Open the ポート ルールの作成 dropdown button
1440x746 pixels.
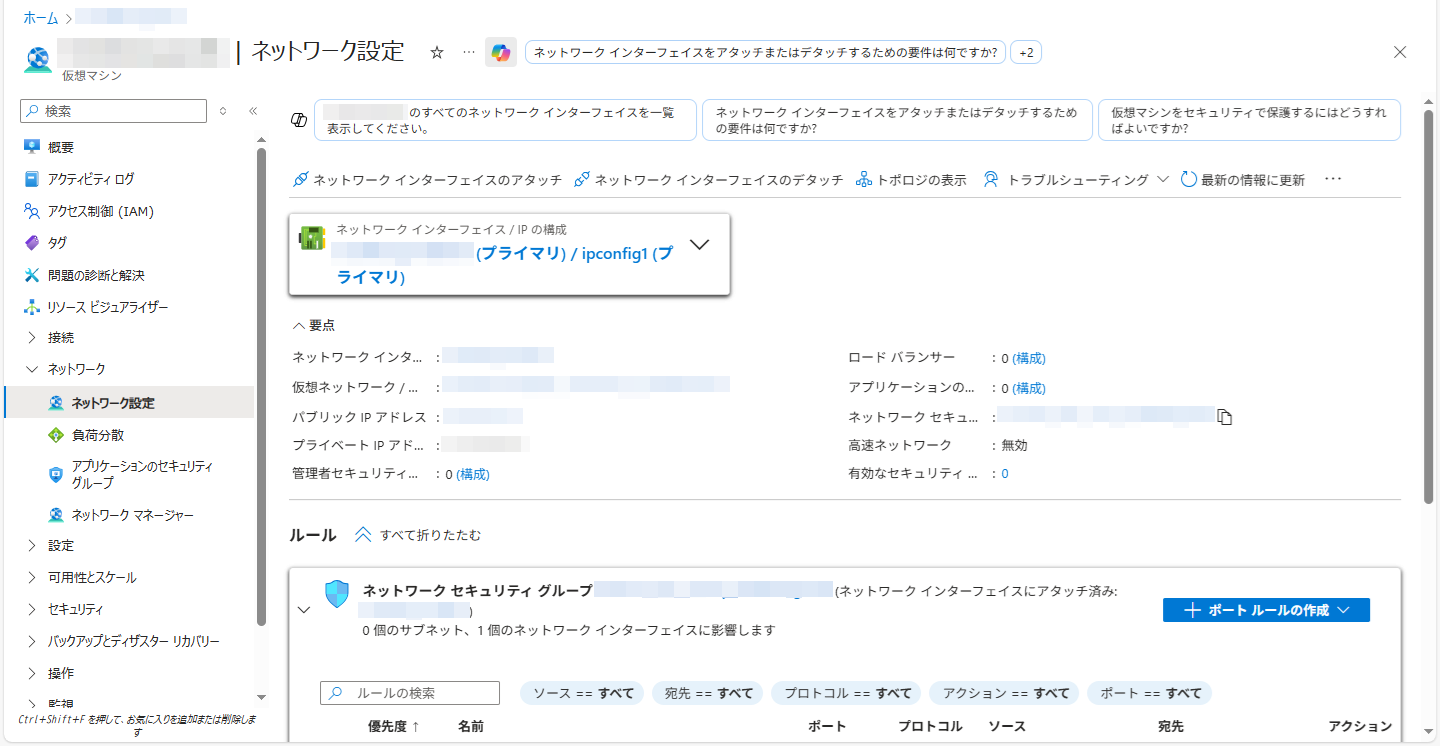[x=1265, y=610]
